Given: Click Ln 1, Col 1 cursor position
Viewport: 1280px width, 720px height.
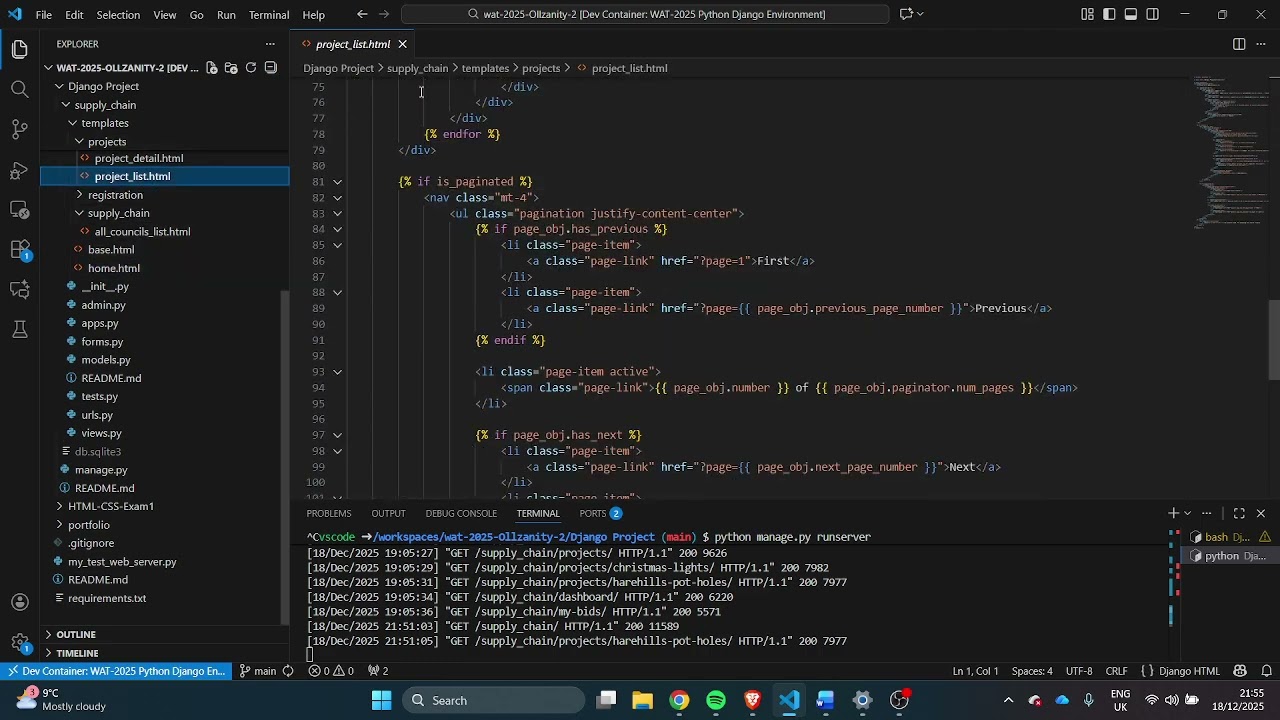Looking at the screenshot, I should click(x=975, y=671).
